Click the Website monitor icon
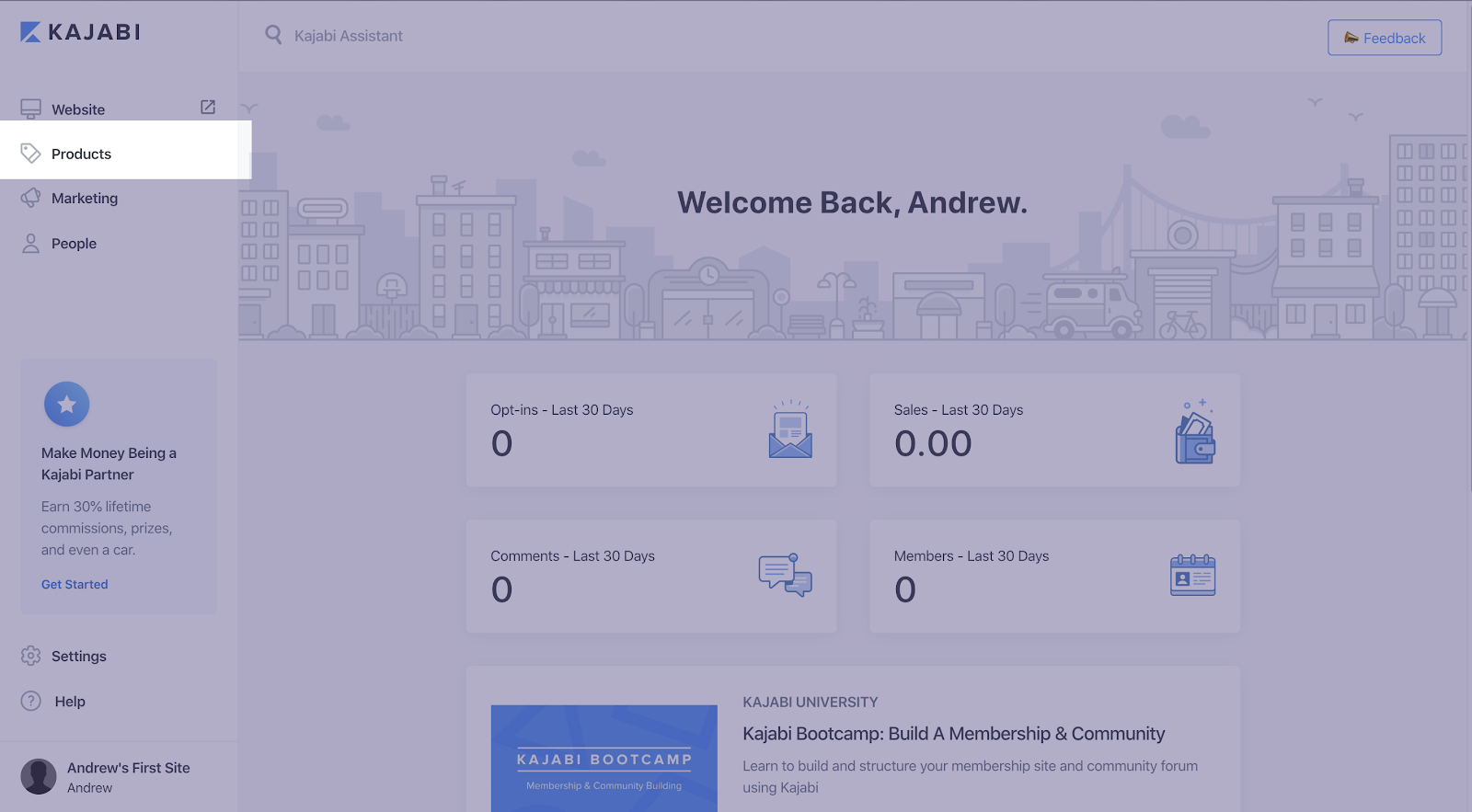This screenshot has height=812, width=1472. (x=30, y=109)
